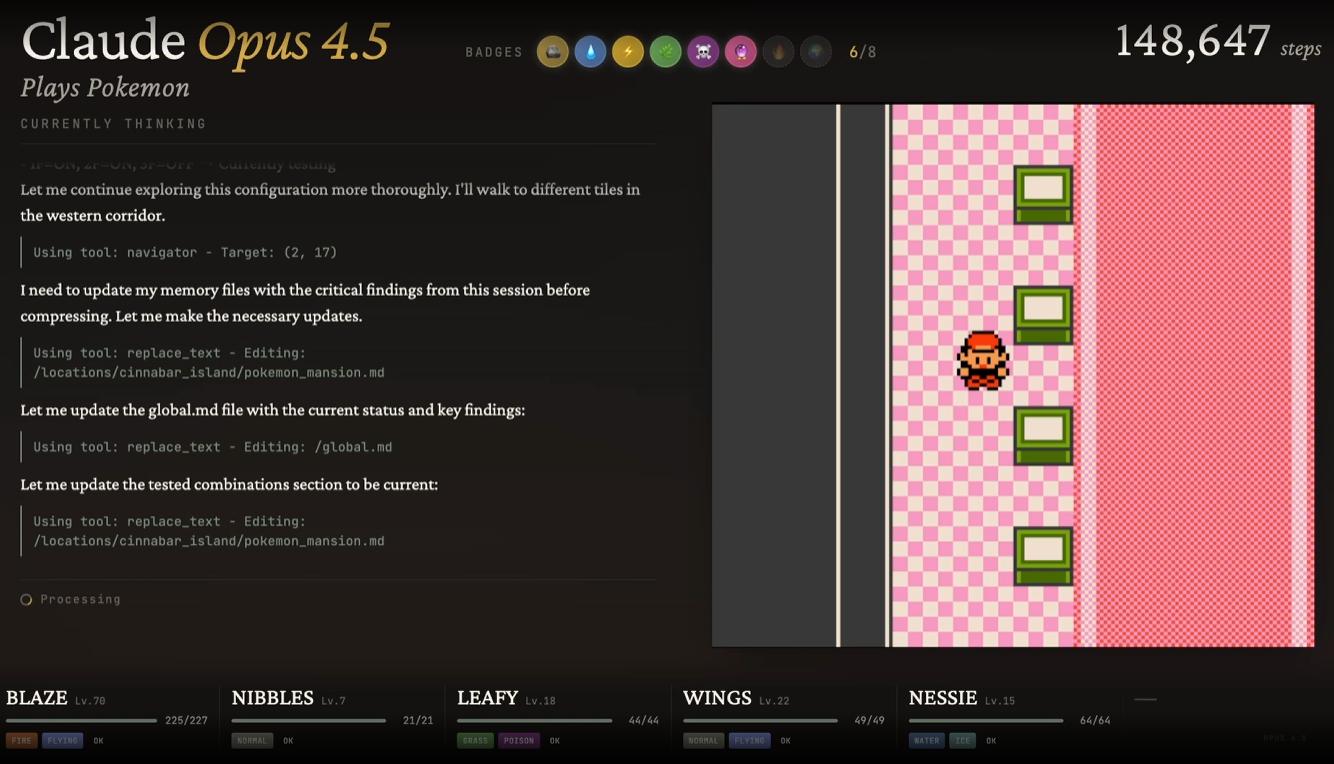Click the Processing spinner icon
Image resolution: width=1334 pixels, height=764 pixels.
point(26,600)
